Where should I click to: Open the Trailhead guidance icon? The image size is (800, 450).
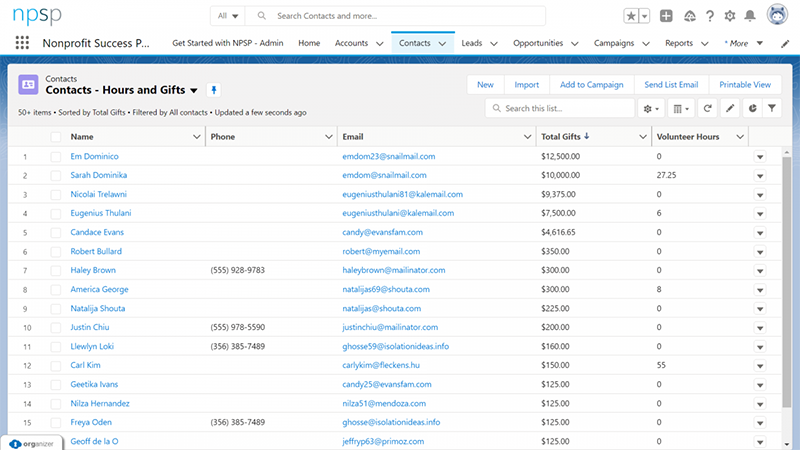coord(690,16)
